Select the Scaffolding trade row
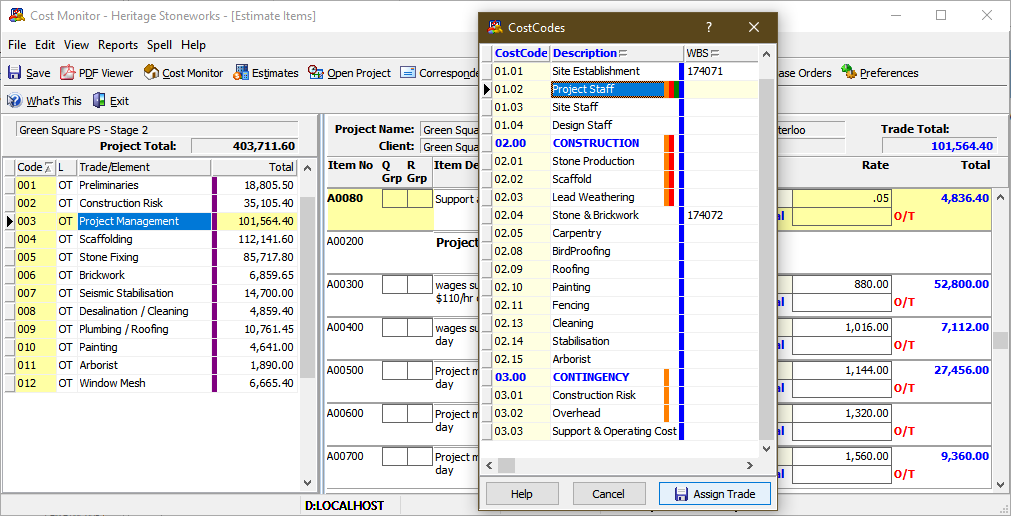This screenshot has height=516, width=1011. 151,239
